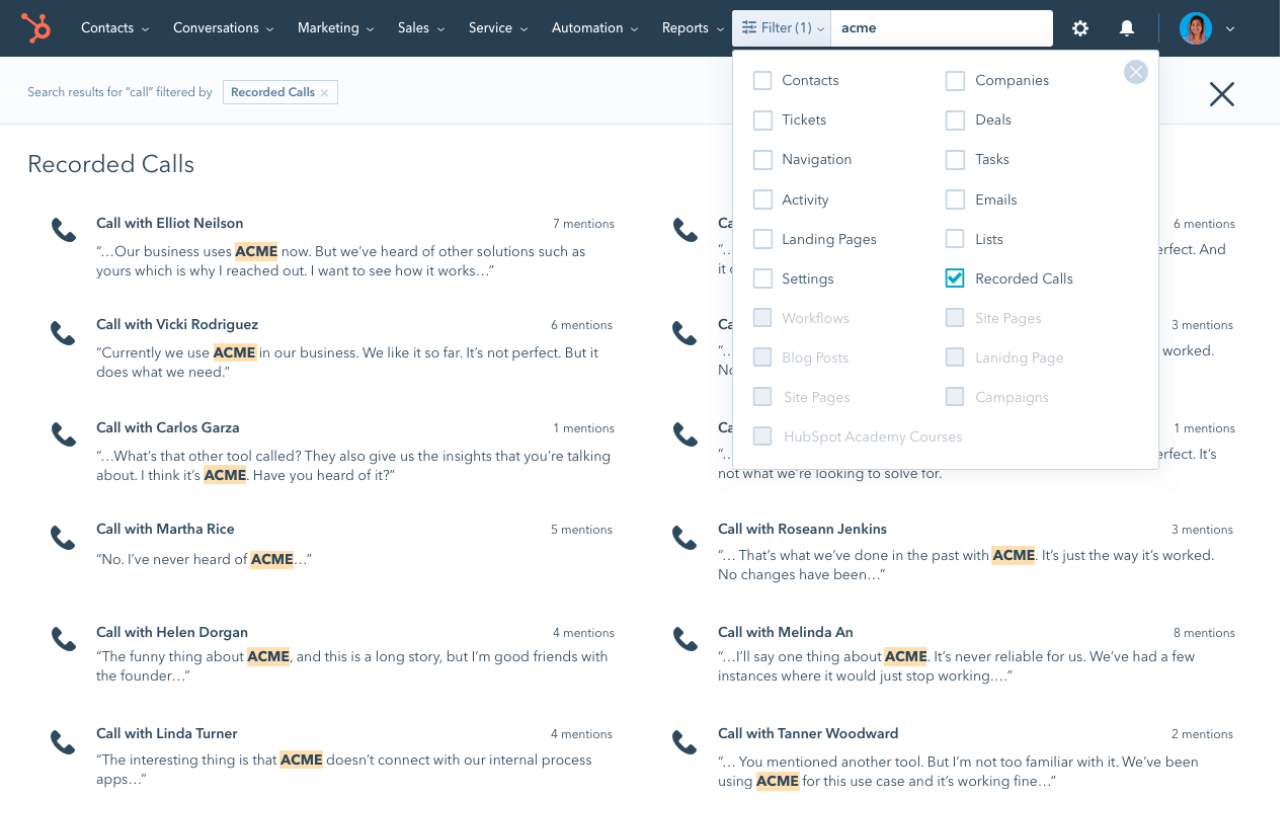Remove the Recorded Calls filter chip
This screenshot has height=813, width=1280.
coord(324,92)
